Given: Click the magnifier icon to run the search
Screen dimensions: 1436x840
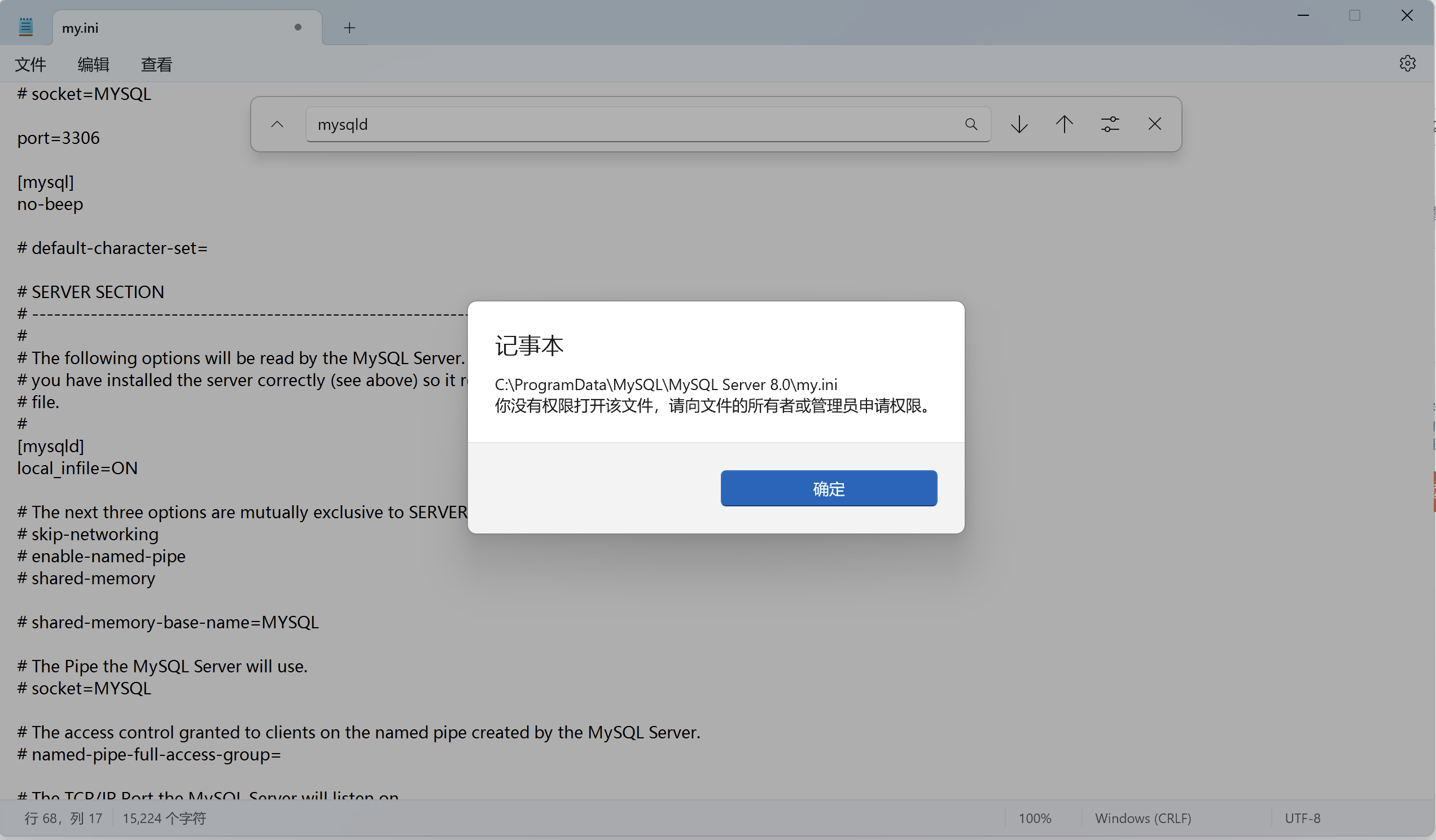Looking at the screenshot, I should pos(971,124).
